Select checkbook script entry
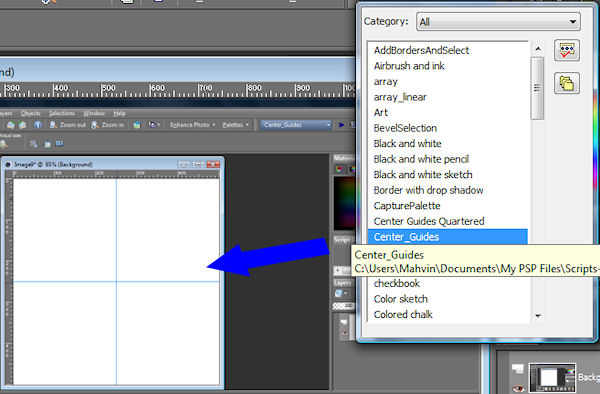 [x=397, y=283]
